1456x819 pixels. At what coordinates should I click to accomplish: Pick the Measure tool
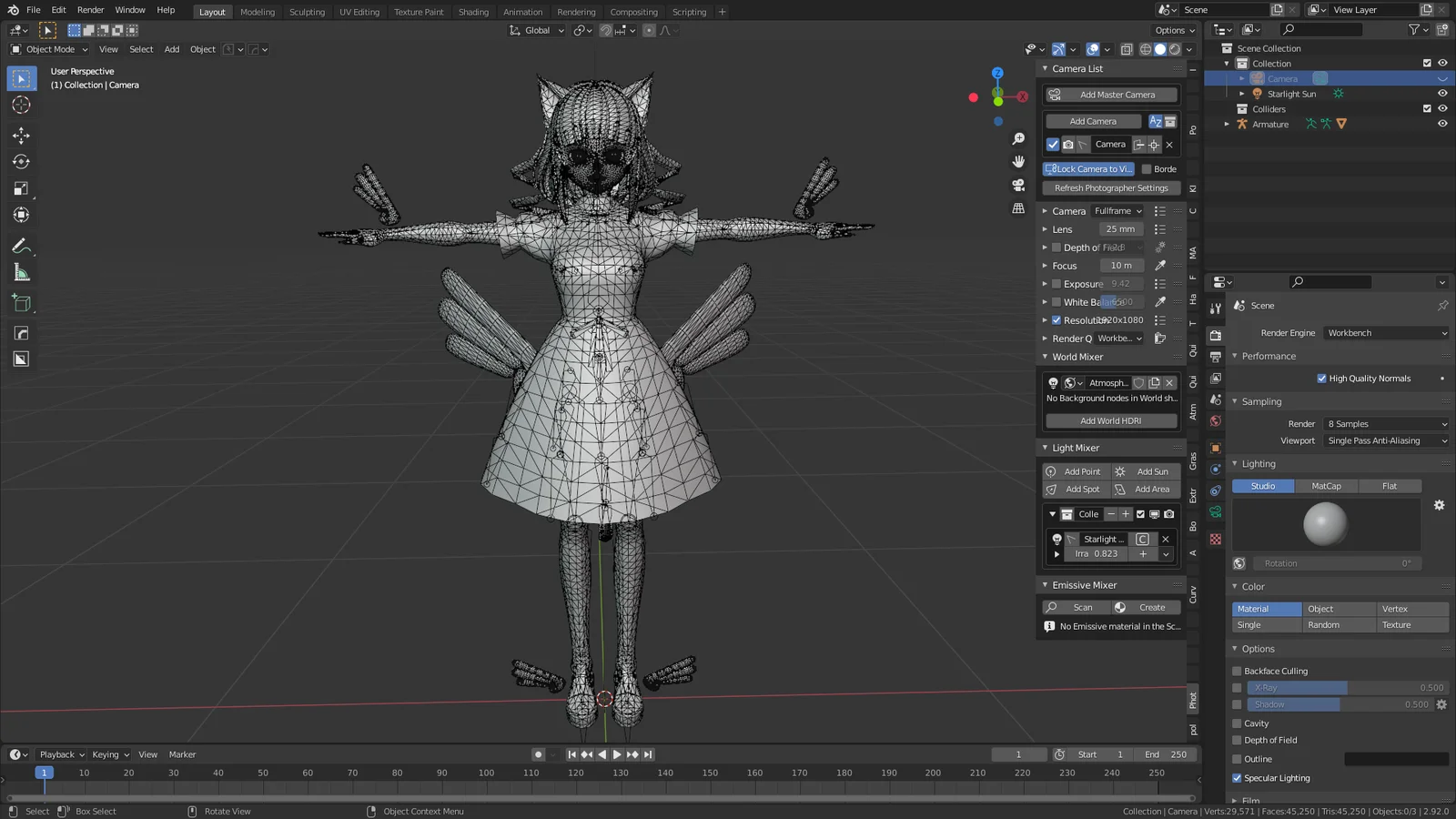(x=21, y=272)
